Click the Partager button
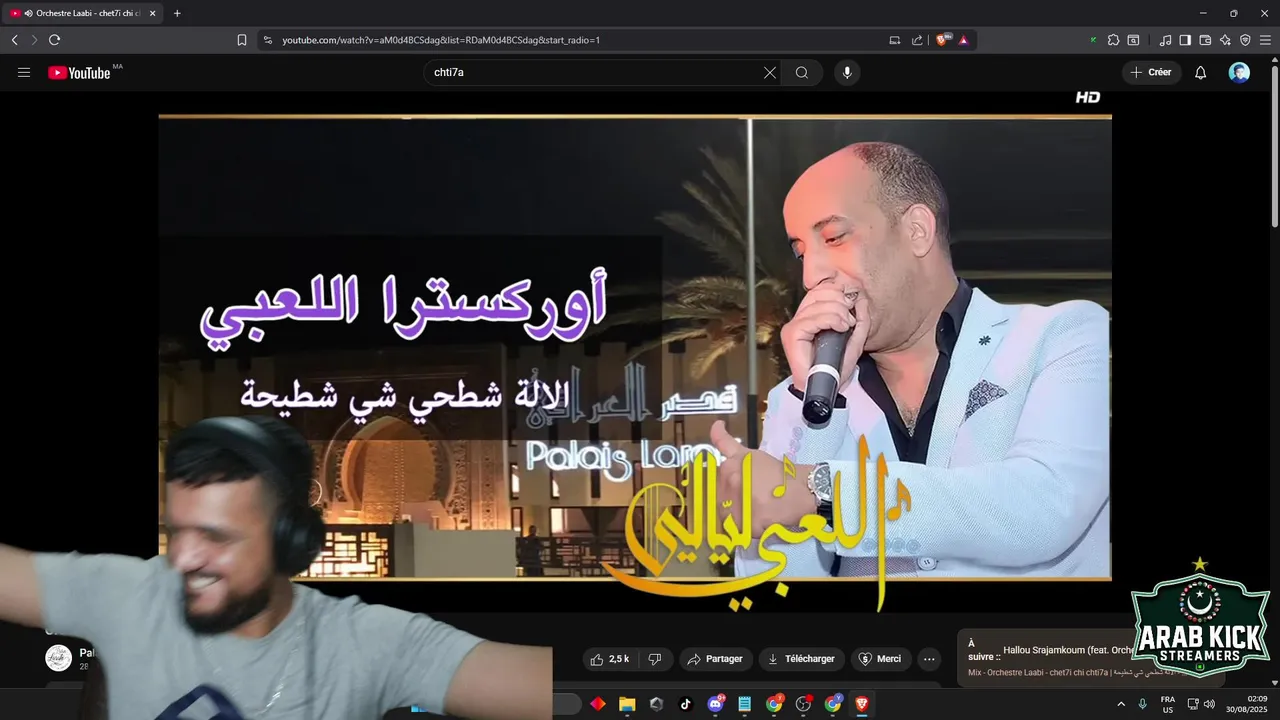Image resolution: width=1280 pixels, height=720 pixels. coord(716,659)
